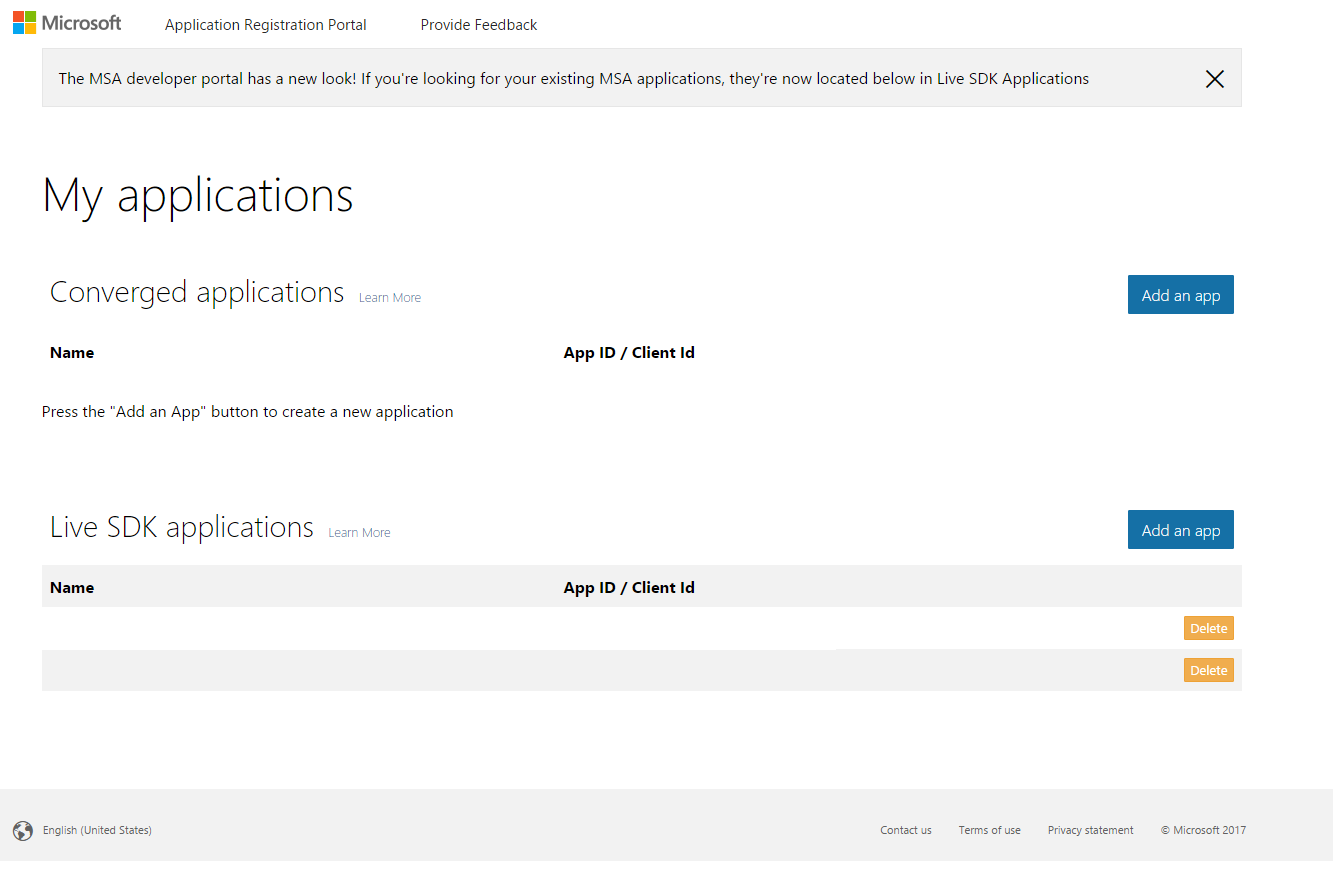Click the Microsoft logo

click(67, 23)
